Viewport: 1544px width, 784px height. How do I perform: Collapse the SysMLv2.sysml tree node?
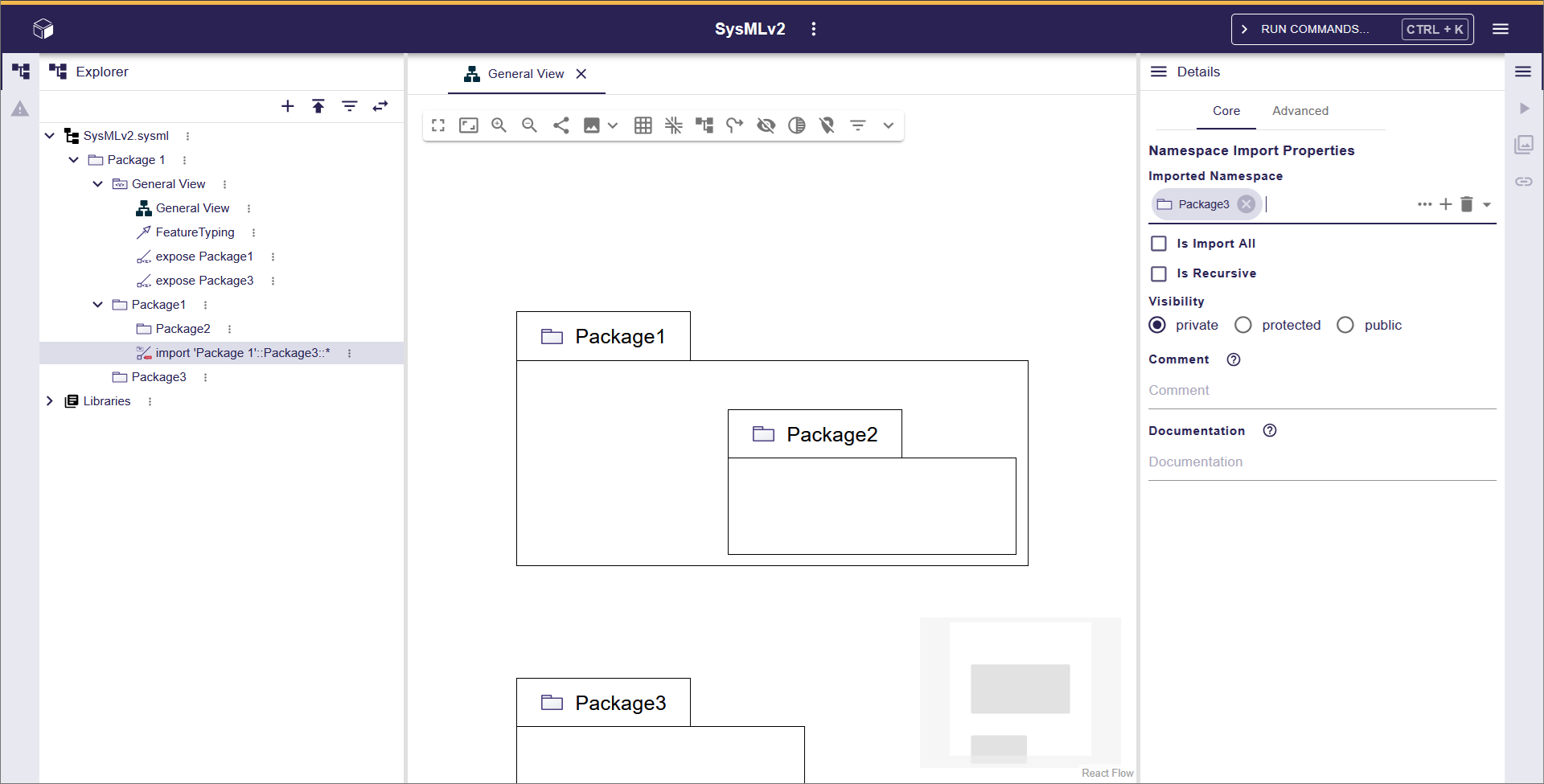pos(50,136)
